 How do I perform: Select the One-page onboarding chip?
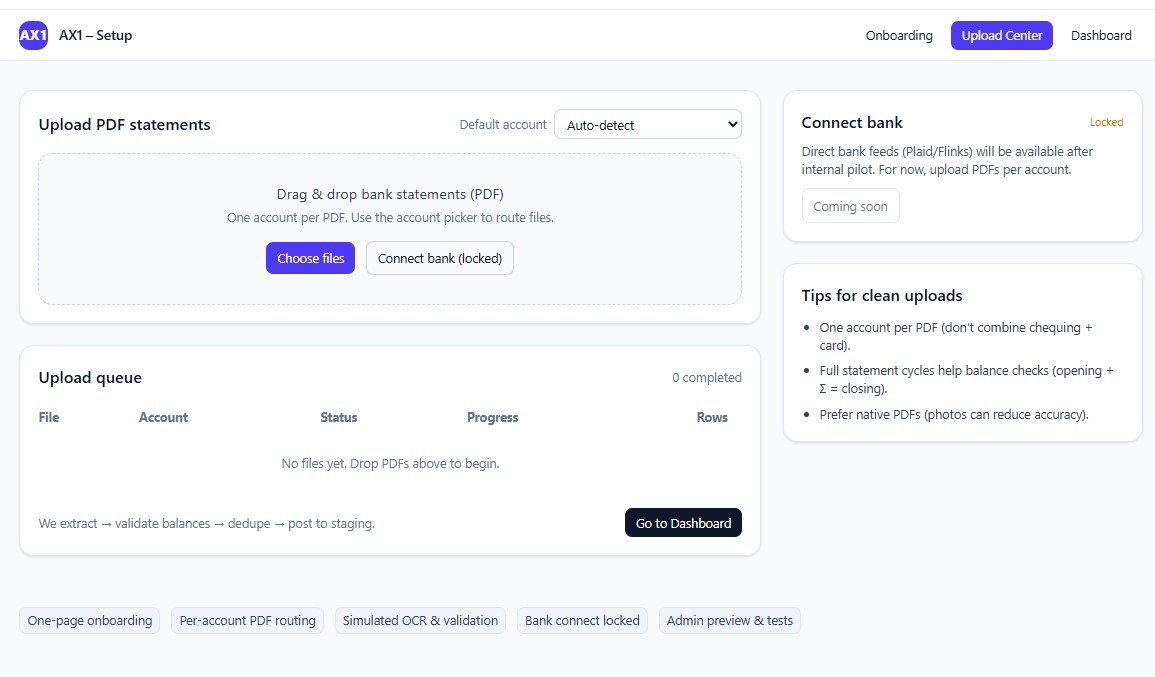[x=90, y=621]
